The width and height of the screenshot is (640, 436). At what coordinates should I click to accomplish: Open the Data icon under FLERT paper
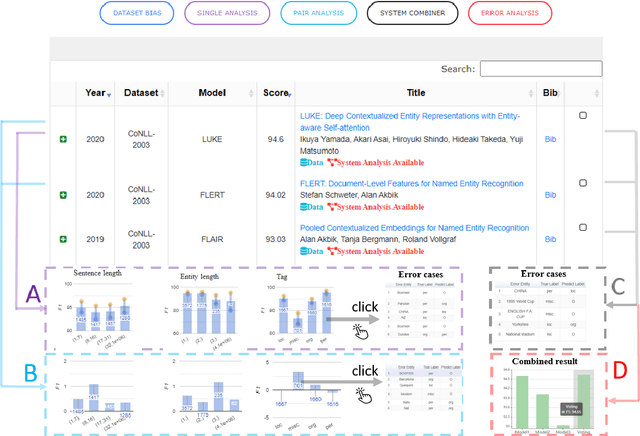313,206
